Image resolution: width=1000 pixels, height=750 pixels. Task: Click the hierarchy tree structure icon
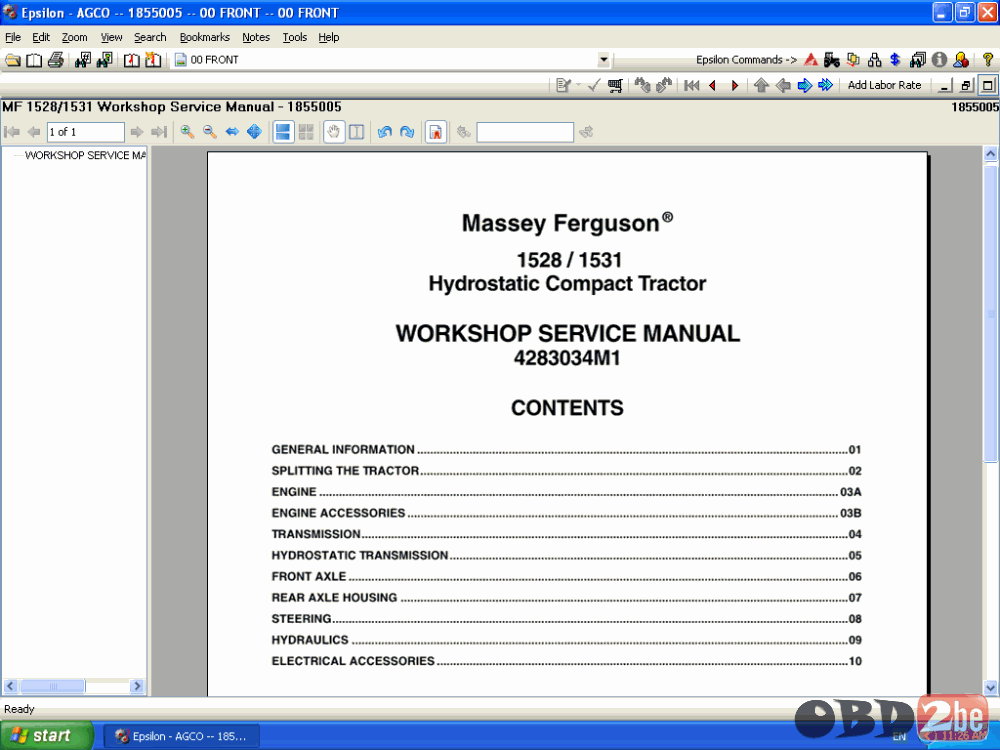[874, 60]
